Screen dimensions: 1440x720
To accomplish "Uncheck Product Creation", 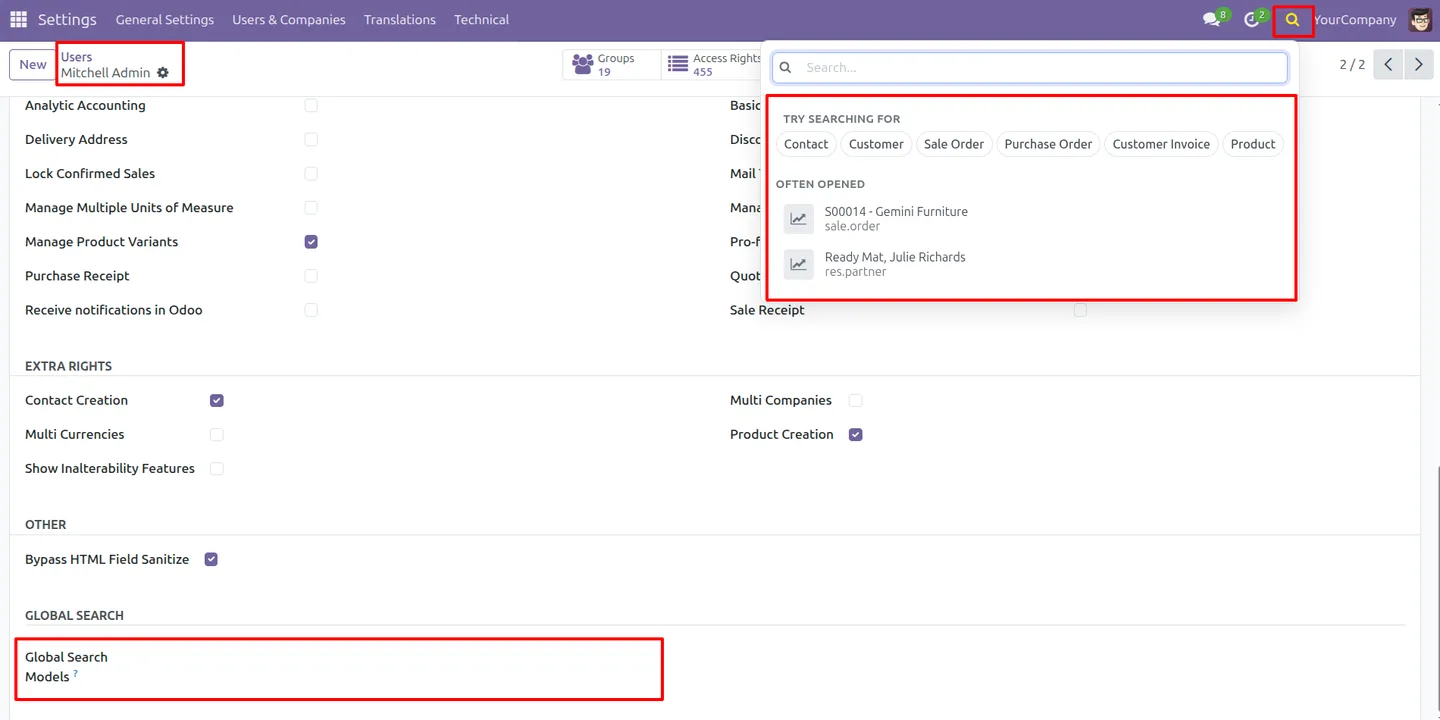I will (x=855, y=434).
